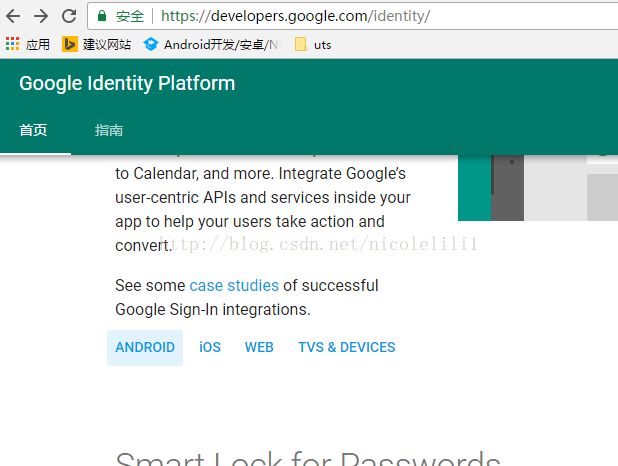The height and width of the screenshot is (466, 618).
Task: Click the browser forward arrow
Action: (41, 16)
